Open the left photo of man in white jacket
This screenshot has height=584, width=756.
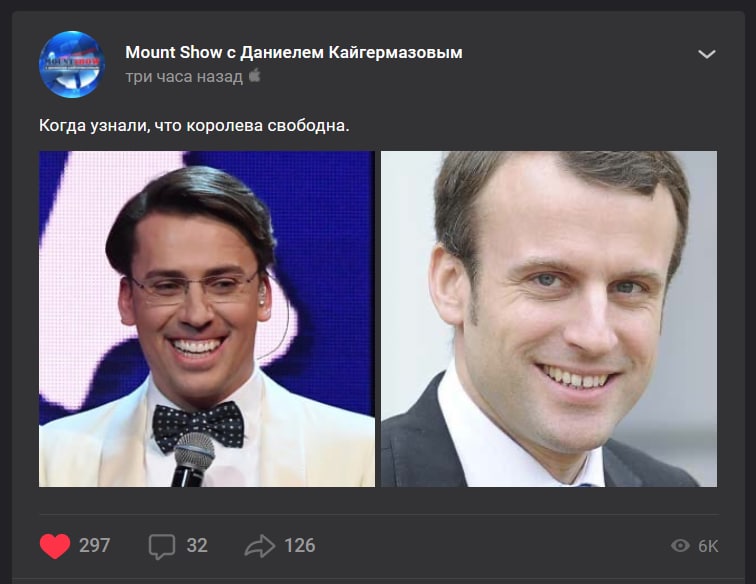(207, 319)
